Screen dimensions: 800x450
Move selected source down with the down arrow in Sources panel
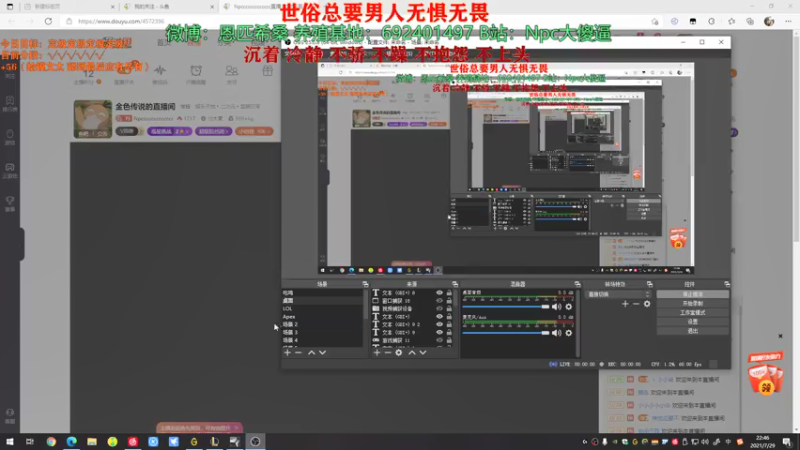coord(423,353)
